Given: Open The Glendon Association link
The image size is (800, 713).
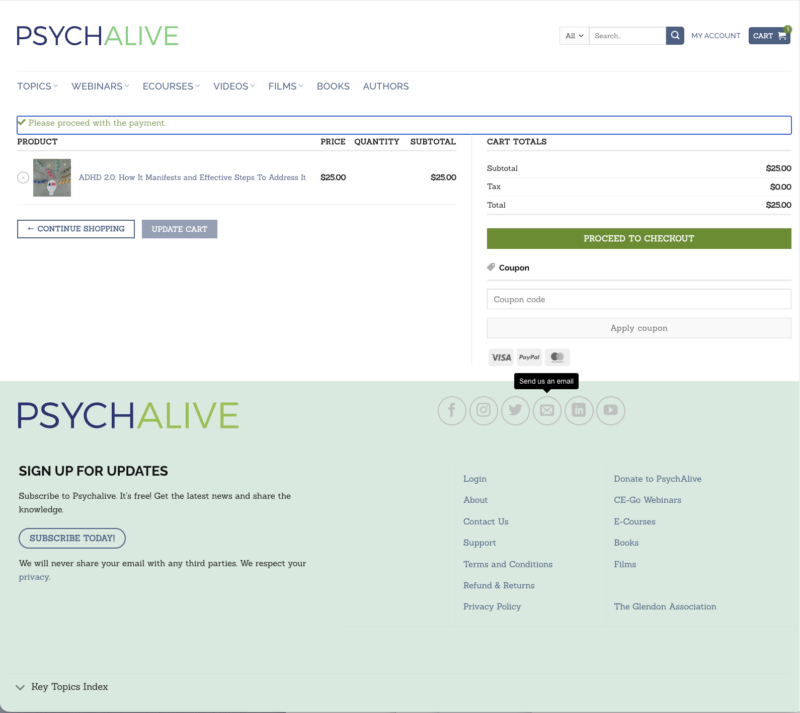Looking at the screenshot, I should coord(665,606).
